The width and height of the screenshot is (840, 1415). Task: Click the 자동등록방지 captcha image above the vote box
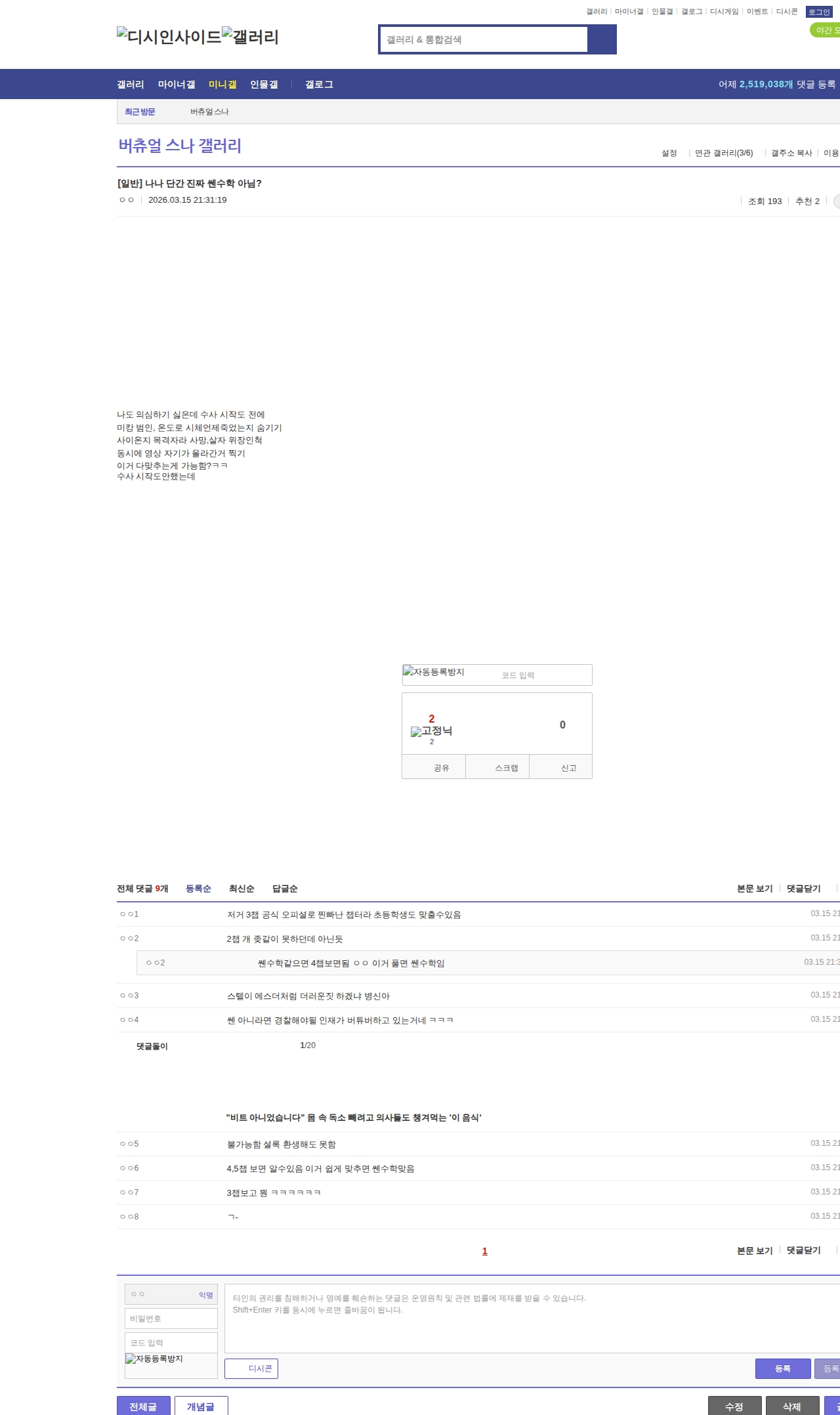[x=434, y=673]
